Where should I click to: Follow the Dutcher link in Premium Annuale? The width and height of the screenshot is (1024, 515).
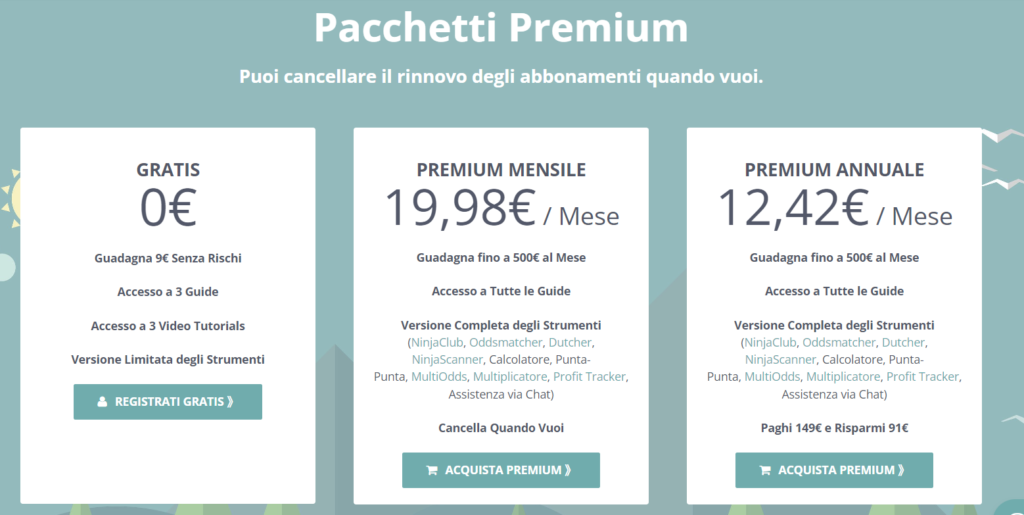(903, 342)
